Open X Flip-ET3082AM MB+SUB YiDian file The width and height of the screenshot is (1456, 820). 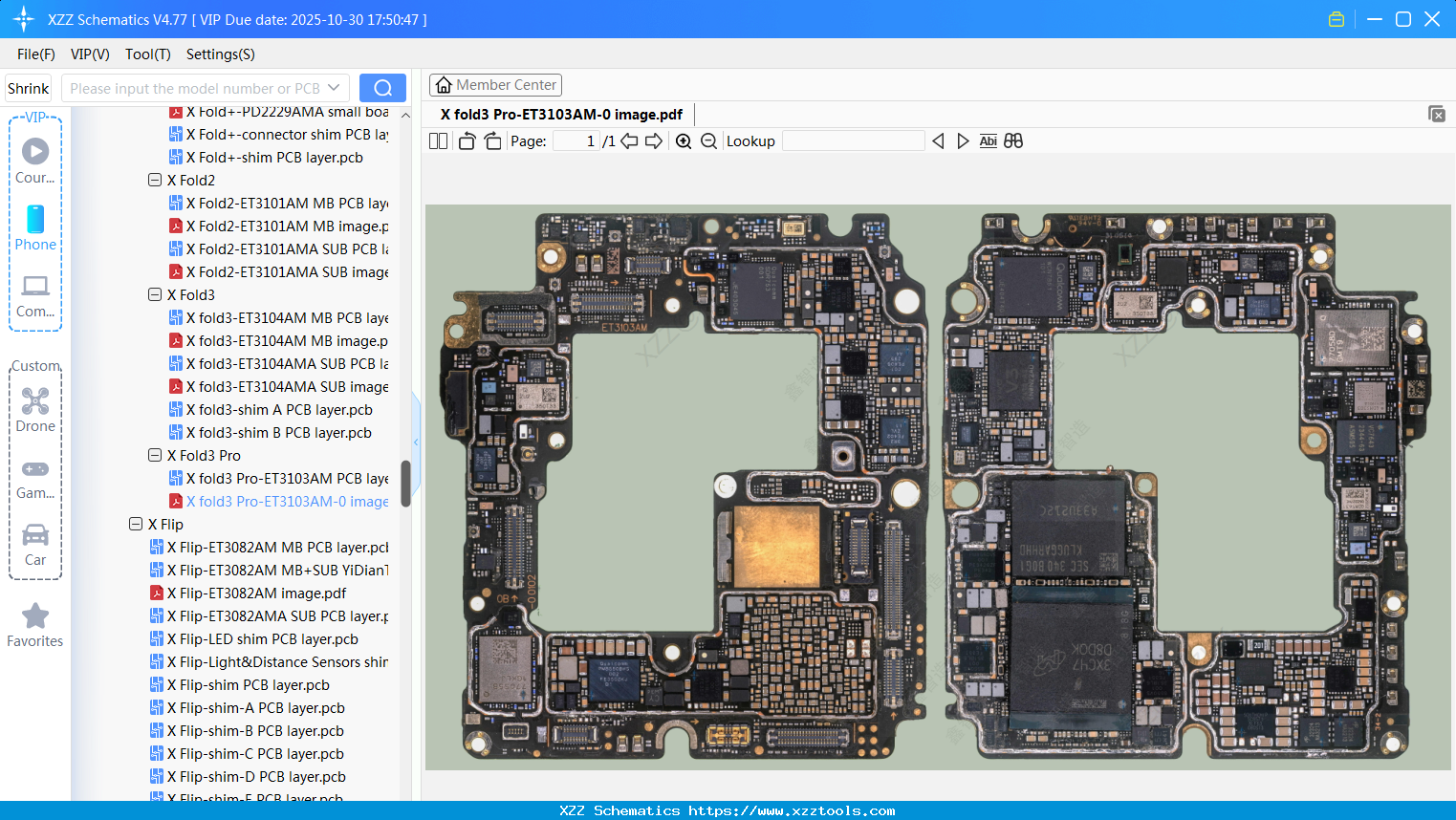point(270,570)
